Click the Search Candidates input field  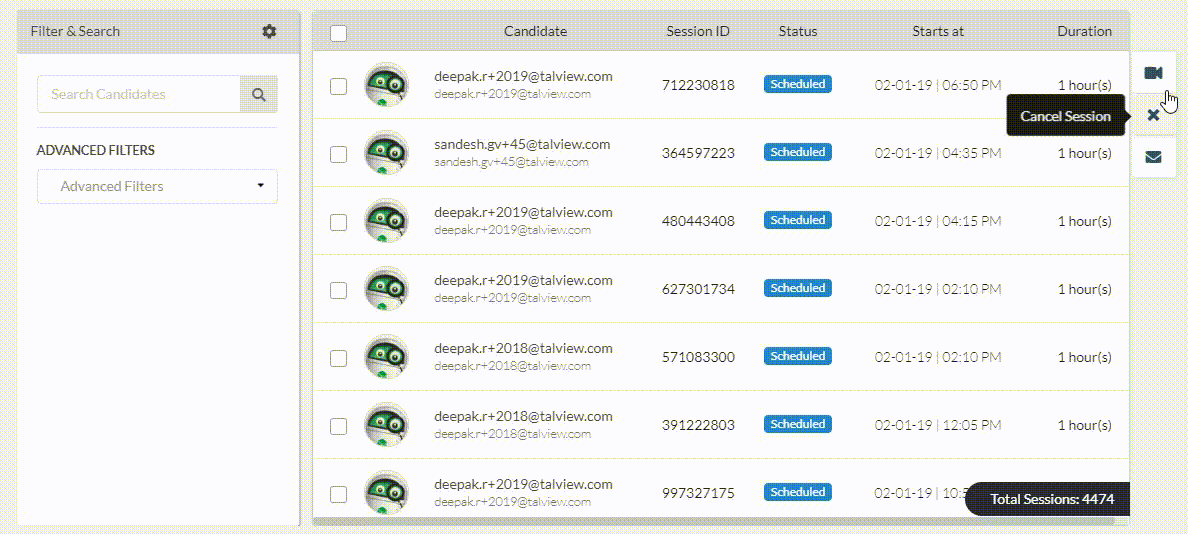tap(139, 95)
